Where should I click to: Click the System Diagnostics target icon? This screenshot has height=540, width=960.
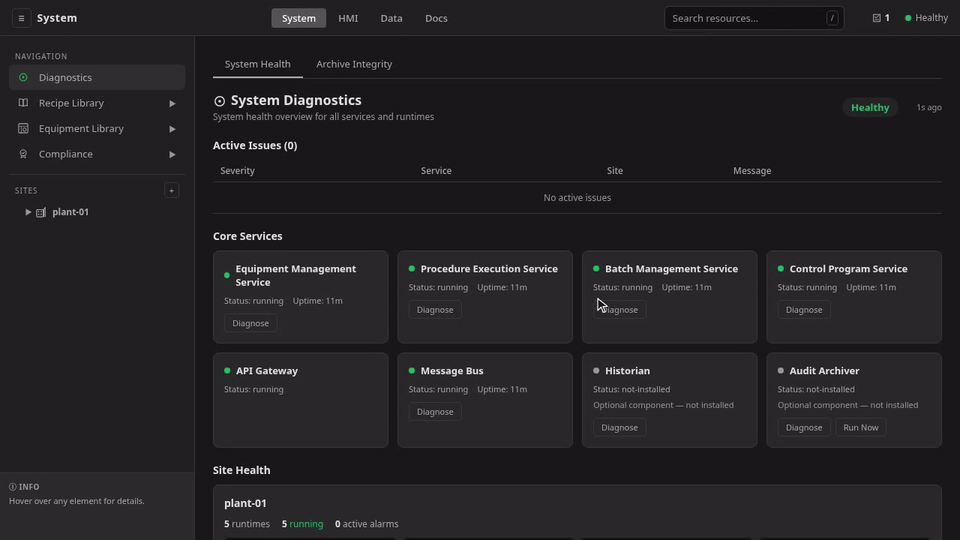[219, 101]
